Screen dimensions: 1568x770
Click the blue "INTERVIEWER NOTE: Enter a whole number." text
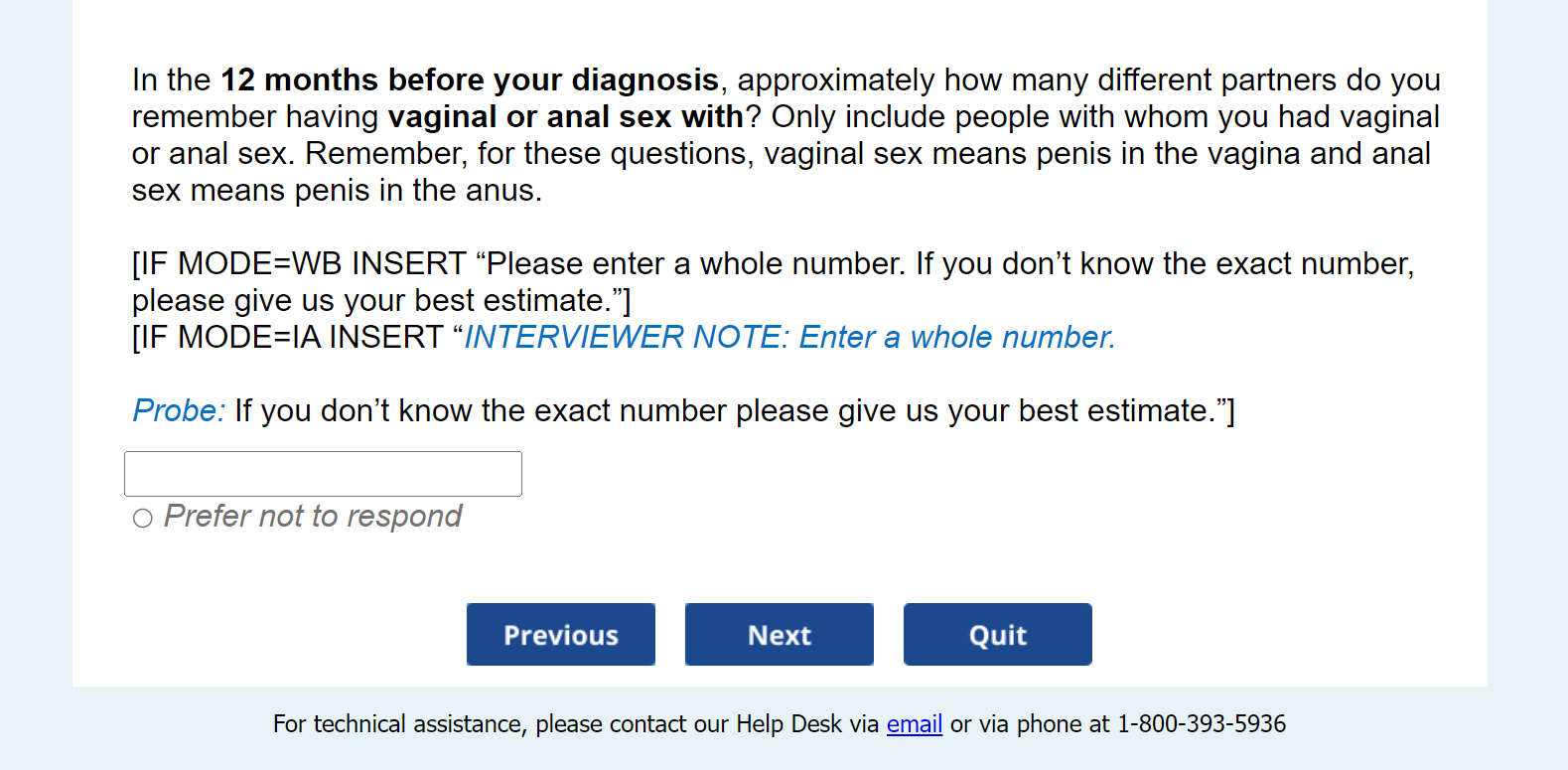tap(789, 338)
